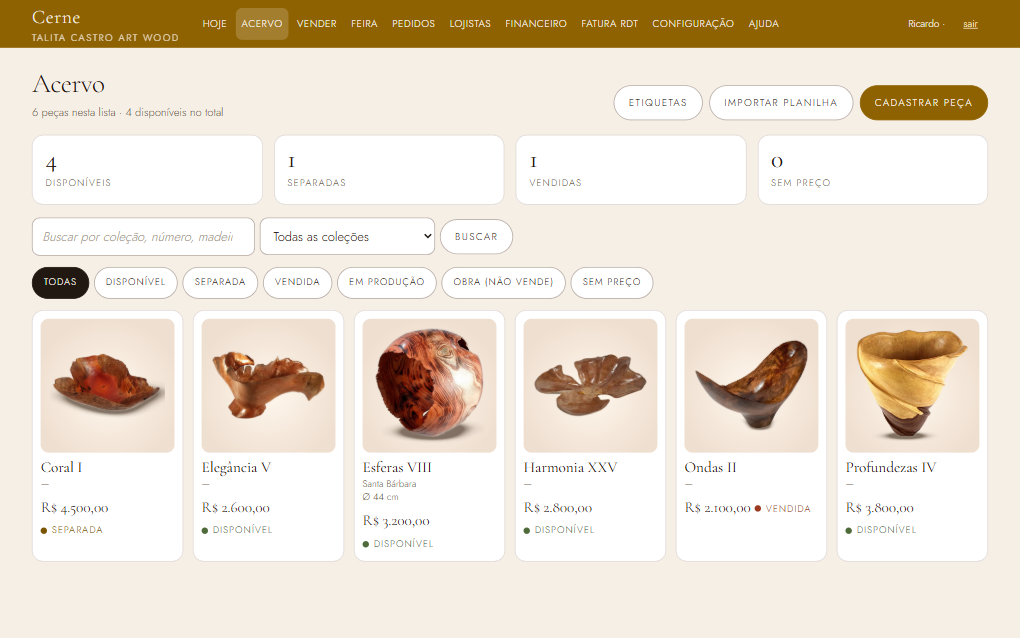The width and height of the screenshot is (1020, 638).
Task: Open the Etiquetas button
Action: point(658,103)
